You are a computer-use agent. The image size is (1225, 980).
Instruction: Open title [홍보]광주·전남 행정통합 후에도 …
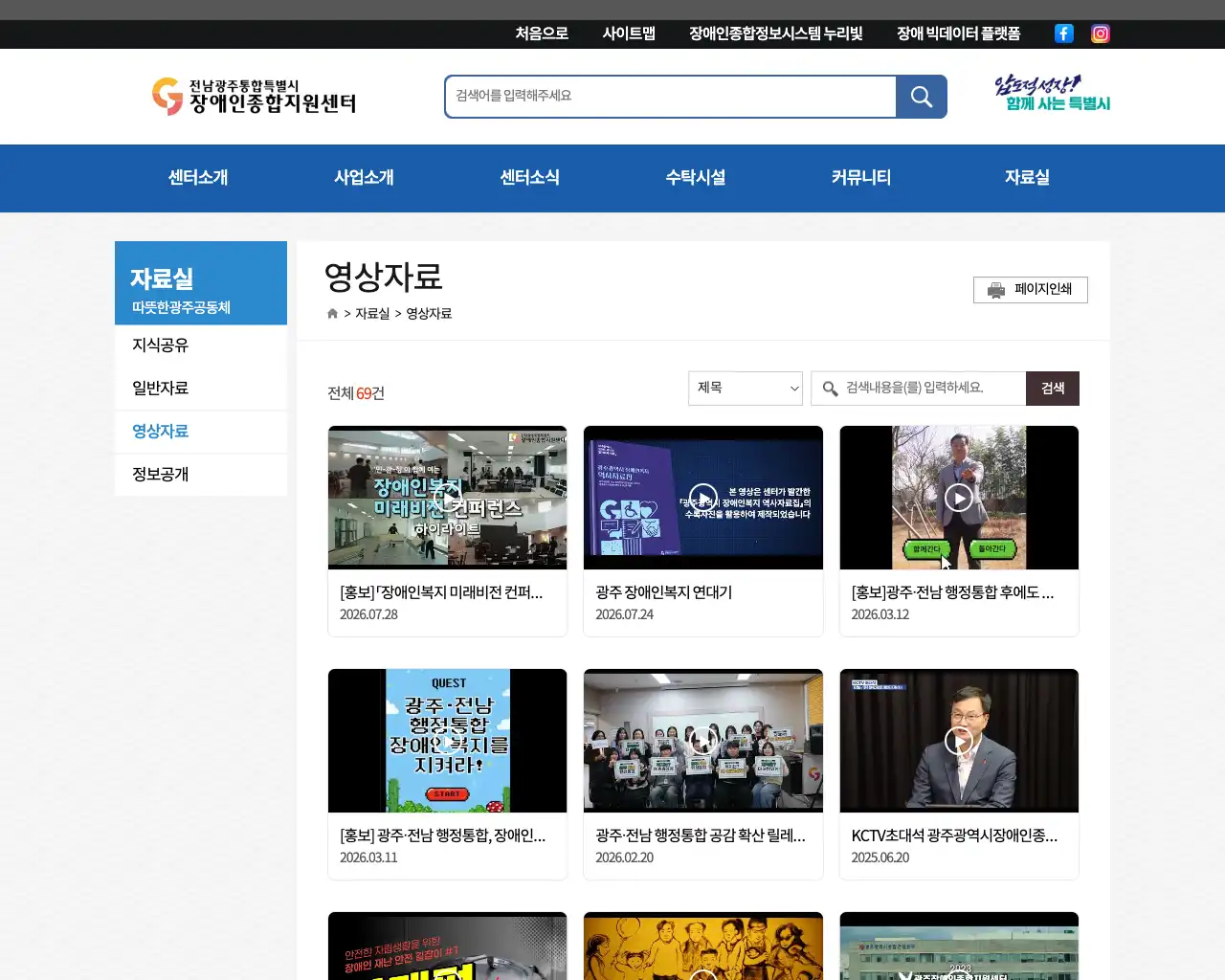[x=953, y=593]
